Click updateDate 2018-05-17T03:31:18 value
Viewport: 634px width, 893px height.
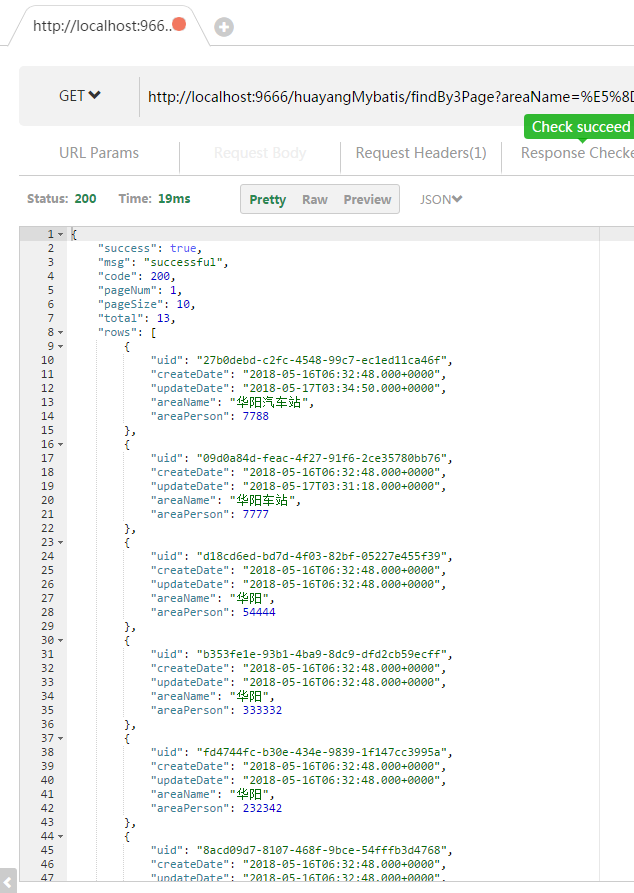[342, 486]
